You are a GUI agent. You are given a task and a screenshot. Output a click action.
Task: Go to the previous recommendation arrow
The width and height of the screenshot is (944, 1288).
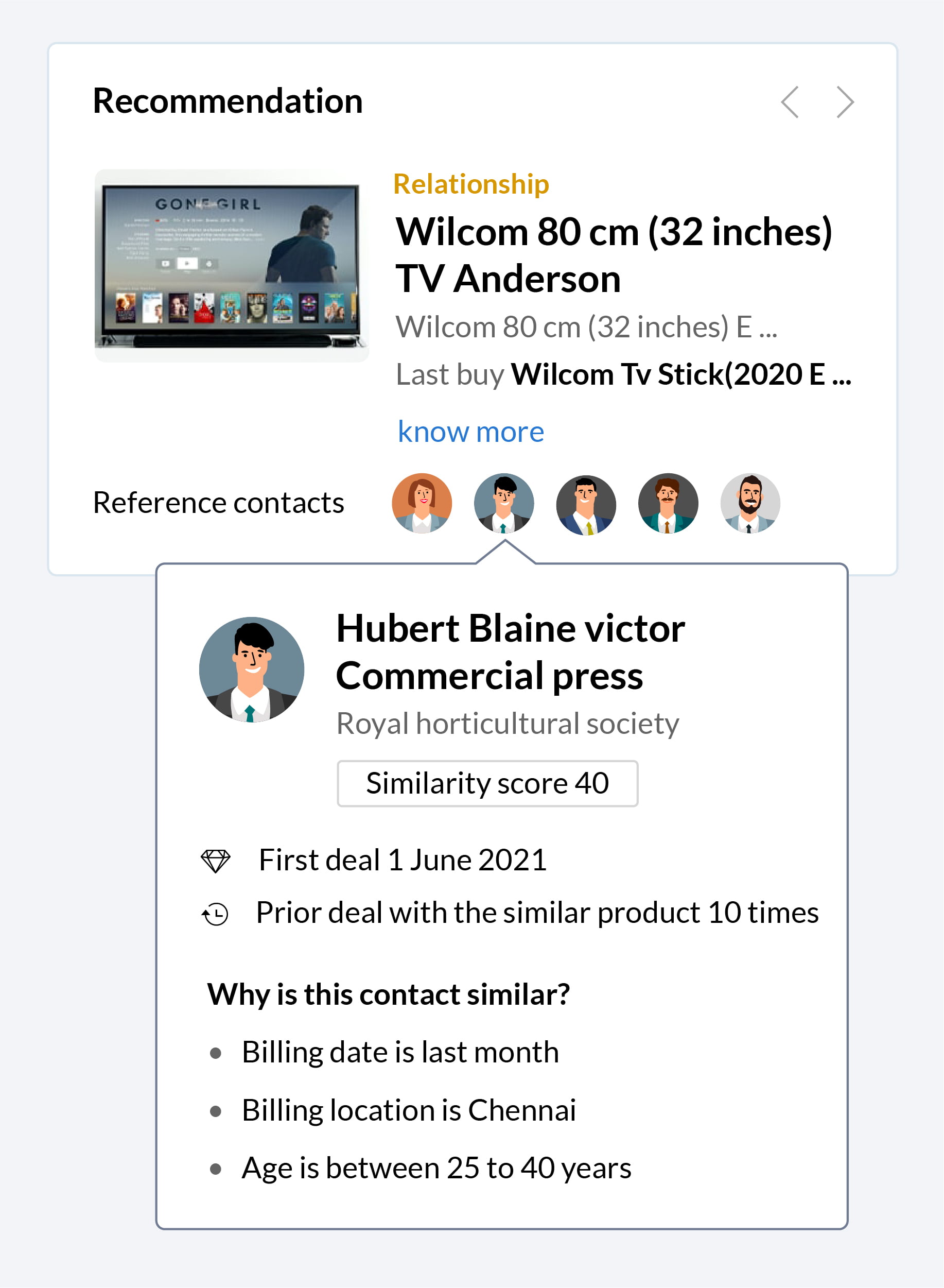pyautogui.click(x=790, y=102)
